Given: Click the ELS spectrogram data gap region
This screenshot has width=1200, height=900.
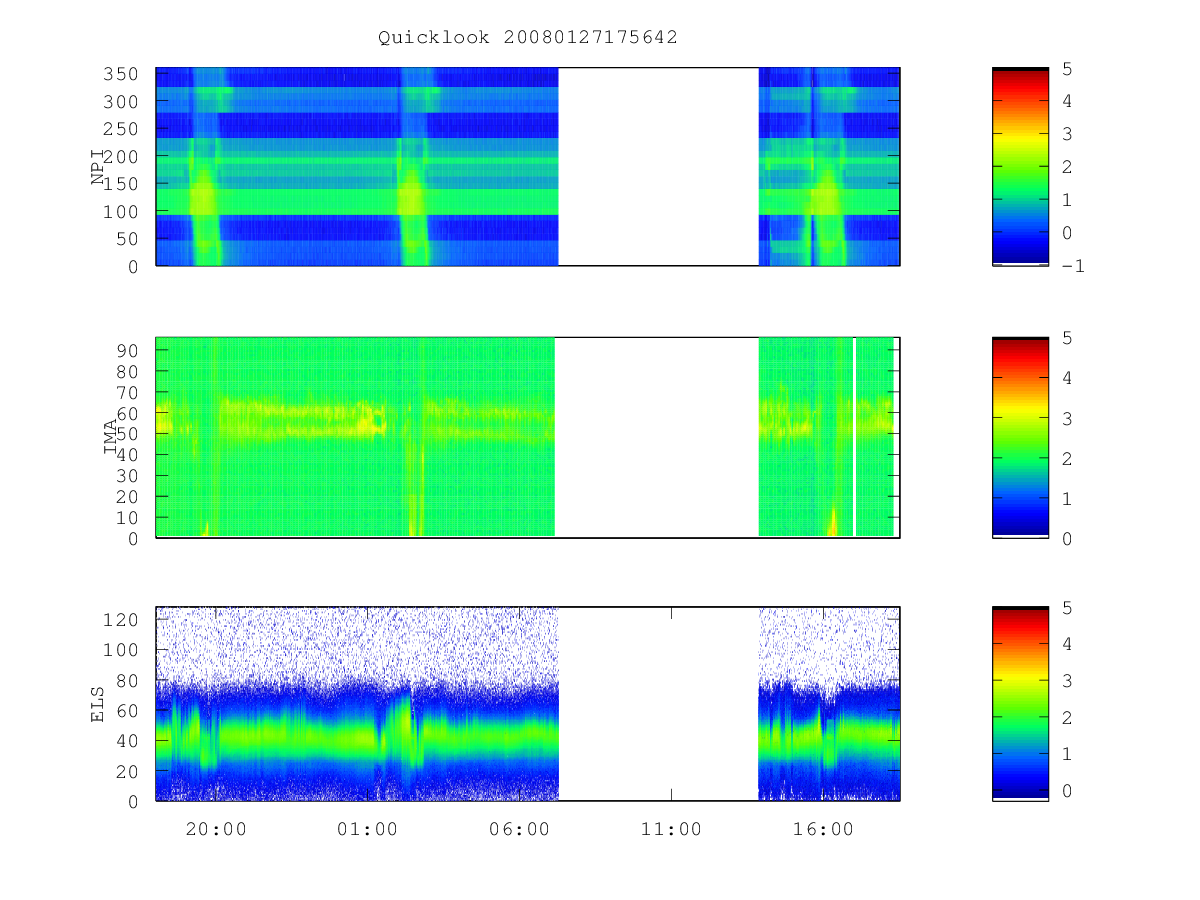Looking at the screenshot, I should click(x=658, y=704).
